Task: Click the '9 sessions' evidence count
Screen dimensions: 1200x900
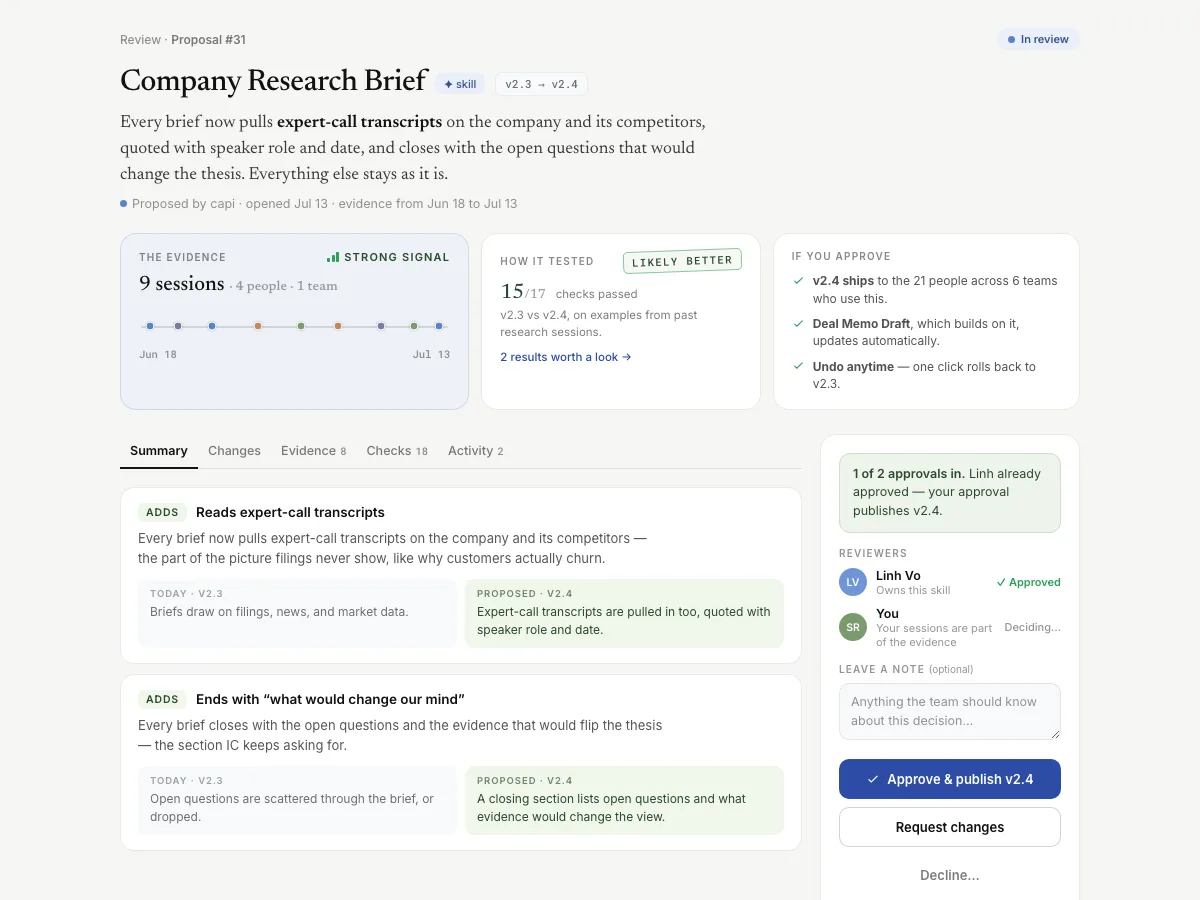Action: tap(182, 284)
